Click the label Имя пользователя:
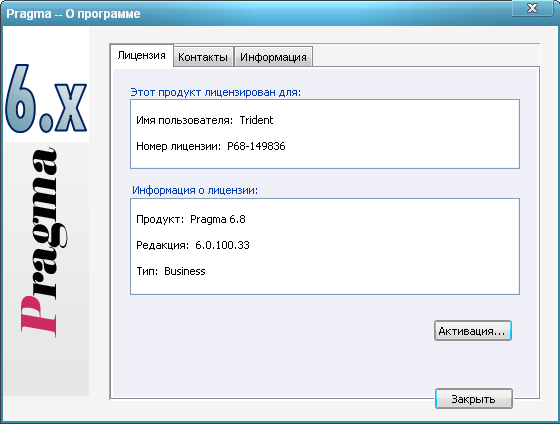 click(x=185, y=120)
